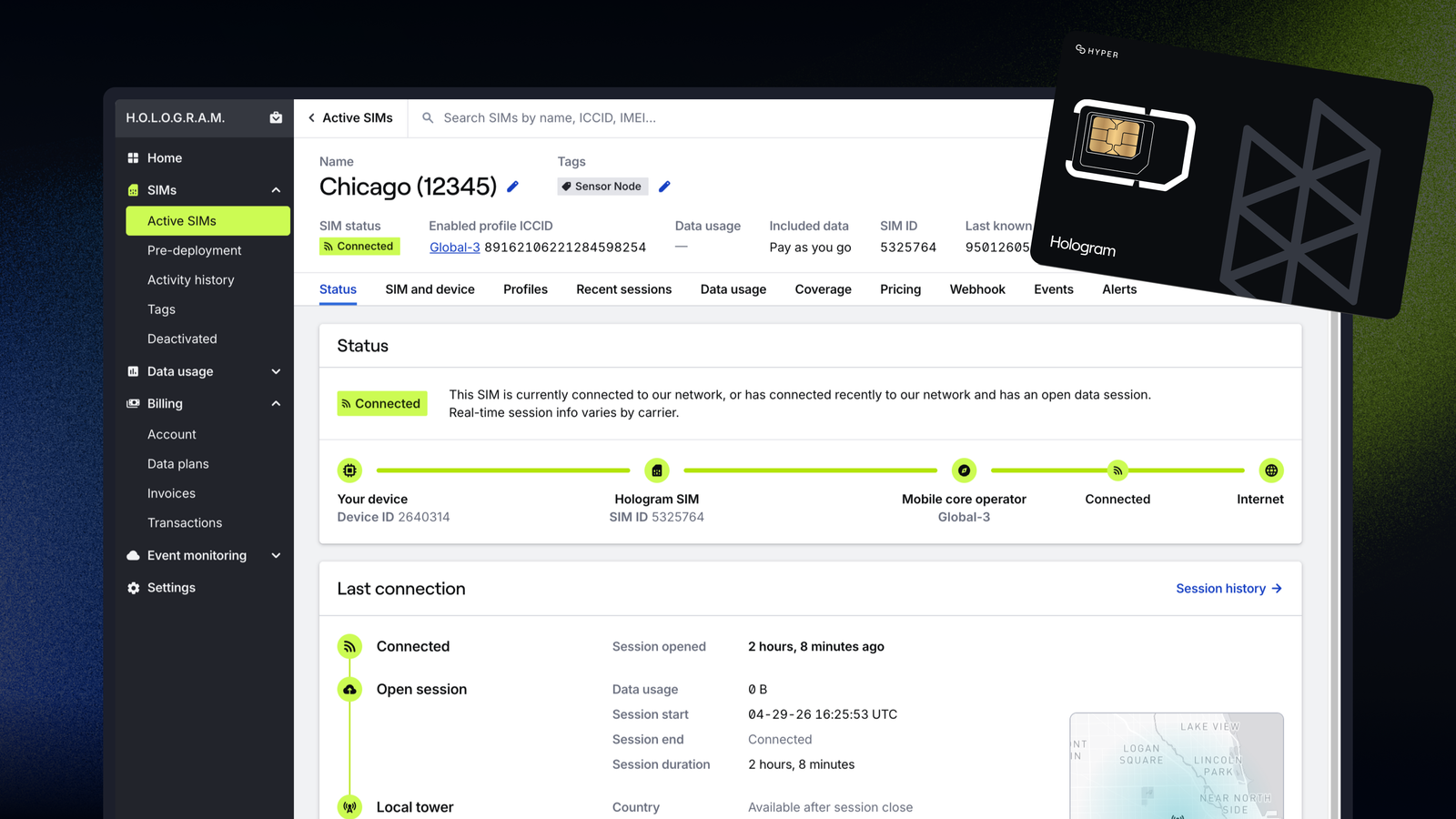Select Active SIMs in the sidebar
The width and height of the screenshot is (1456, 819).
[207, 221]
